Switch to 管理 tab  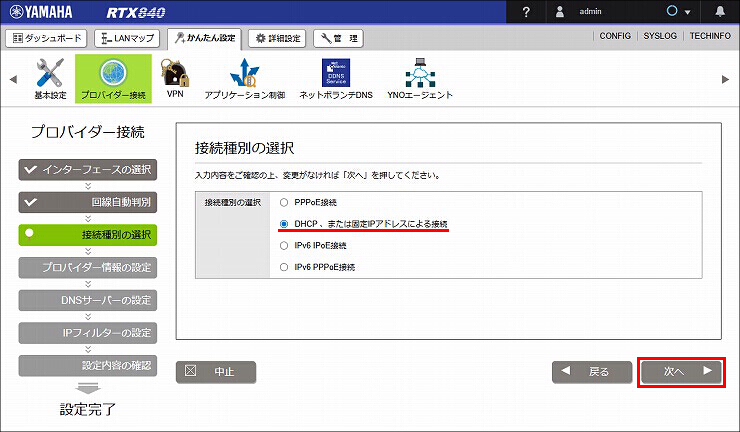[338, 38]
